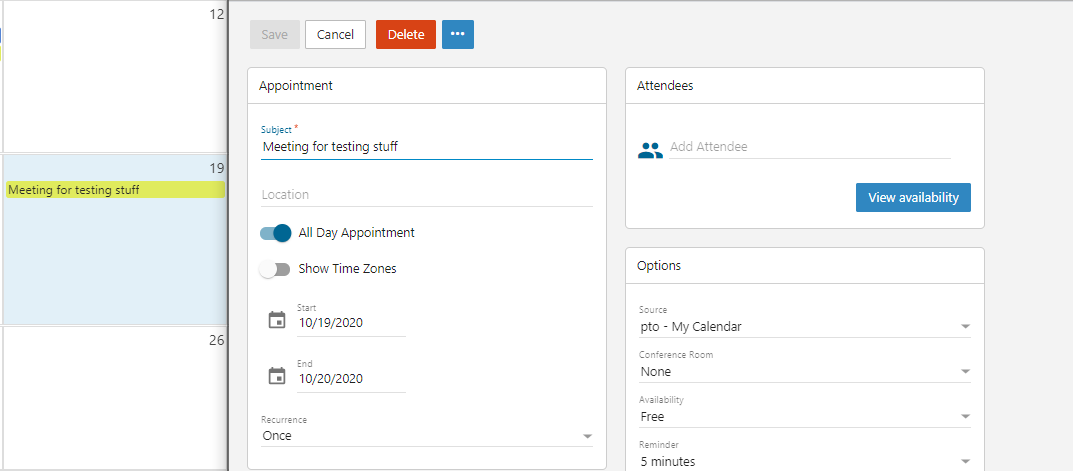
Task: Click the Start date 10/19/2020 field
Action: click(x=351, y=323)
